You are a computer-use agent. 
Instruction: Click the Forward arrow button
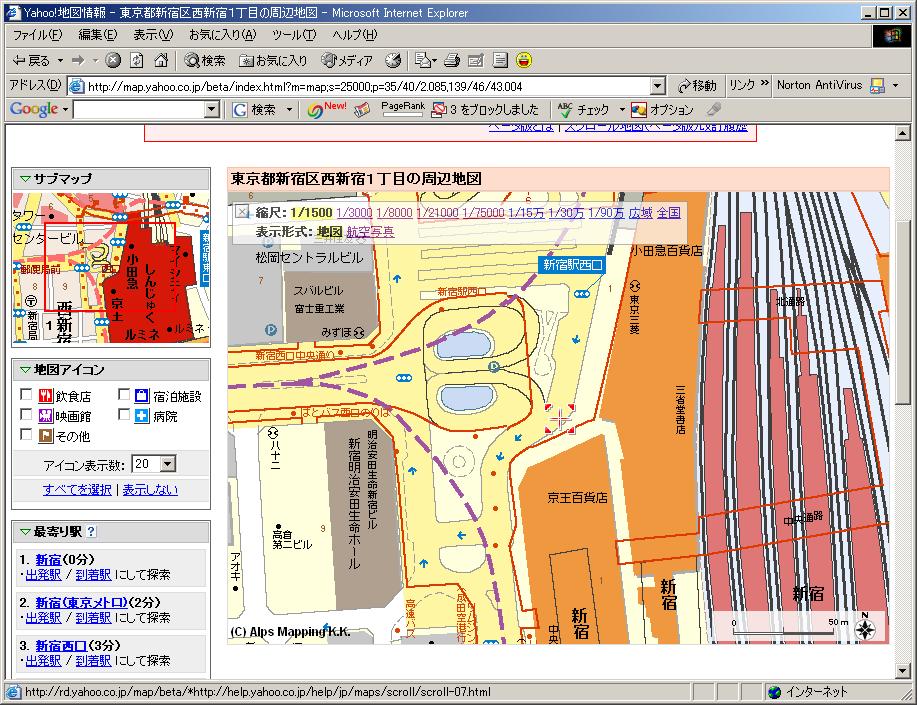pos(78,60)
